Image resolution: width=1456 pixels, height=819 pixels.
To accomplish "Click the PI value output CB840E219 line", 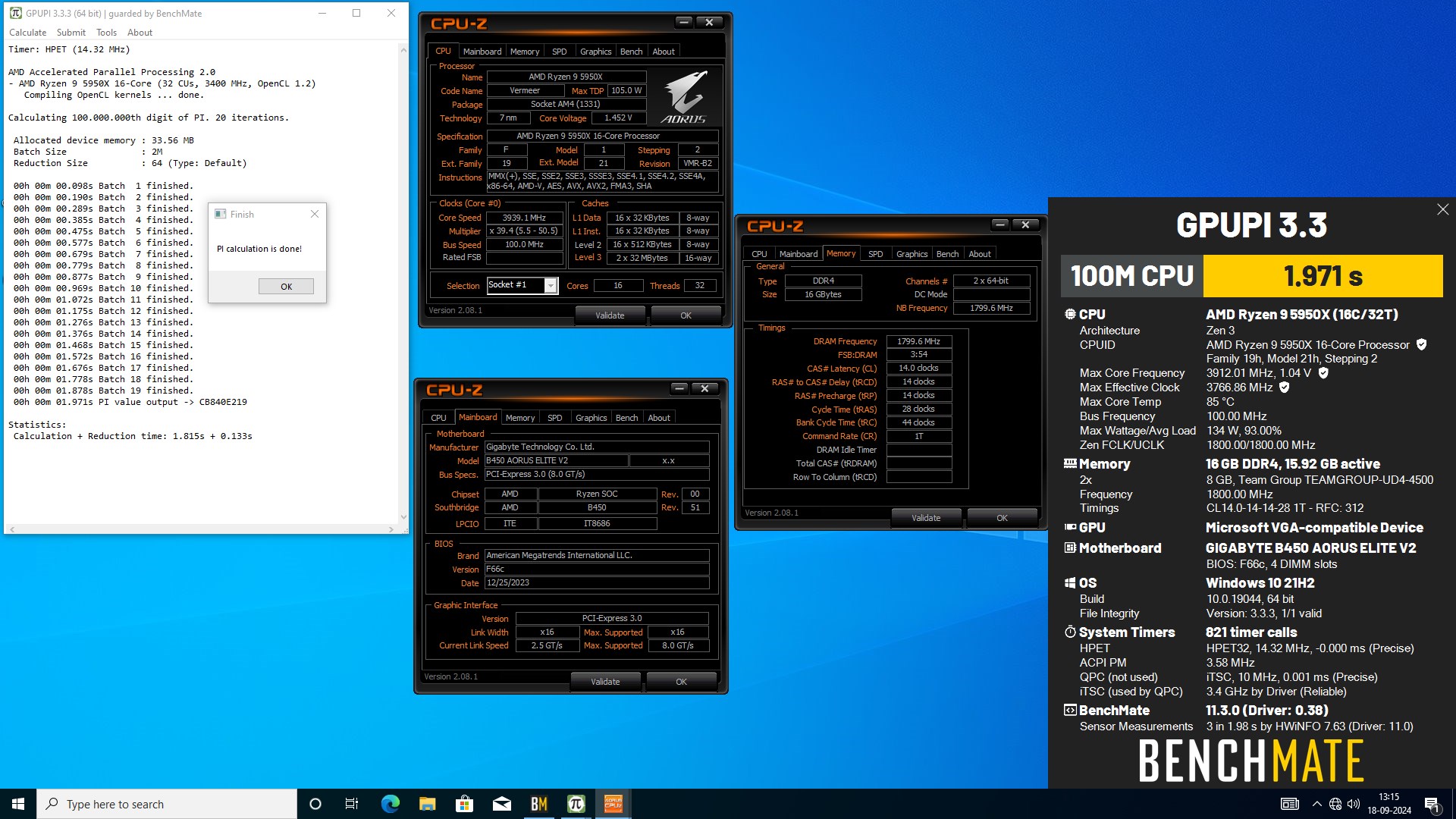I will pos(130,402).
